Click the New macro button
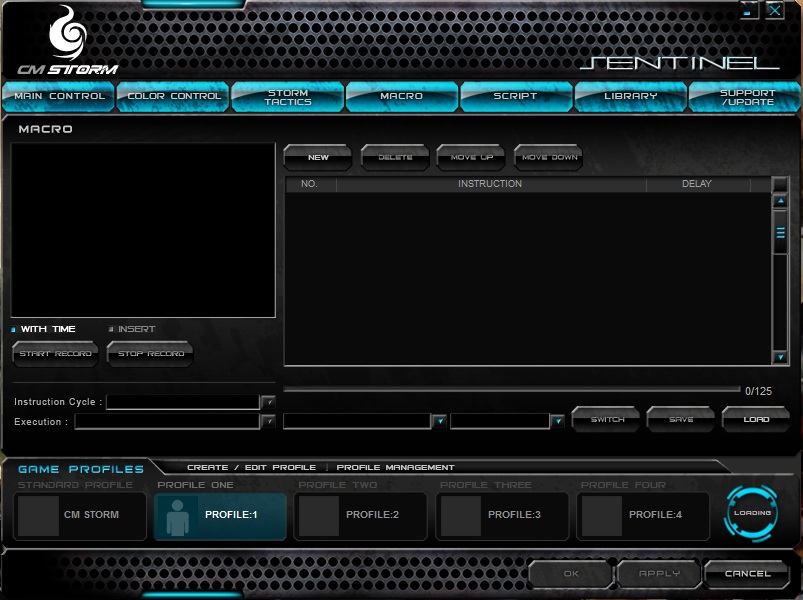This screenshot has width=803, height=600. [x=318, y=157]
